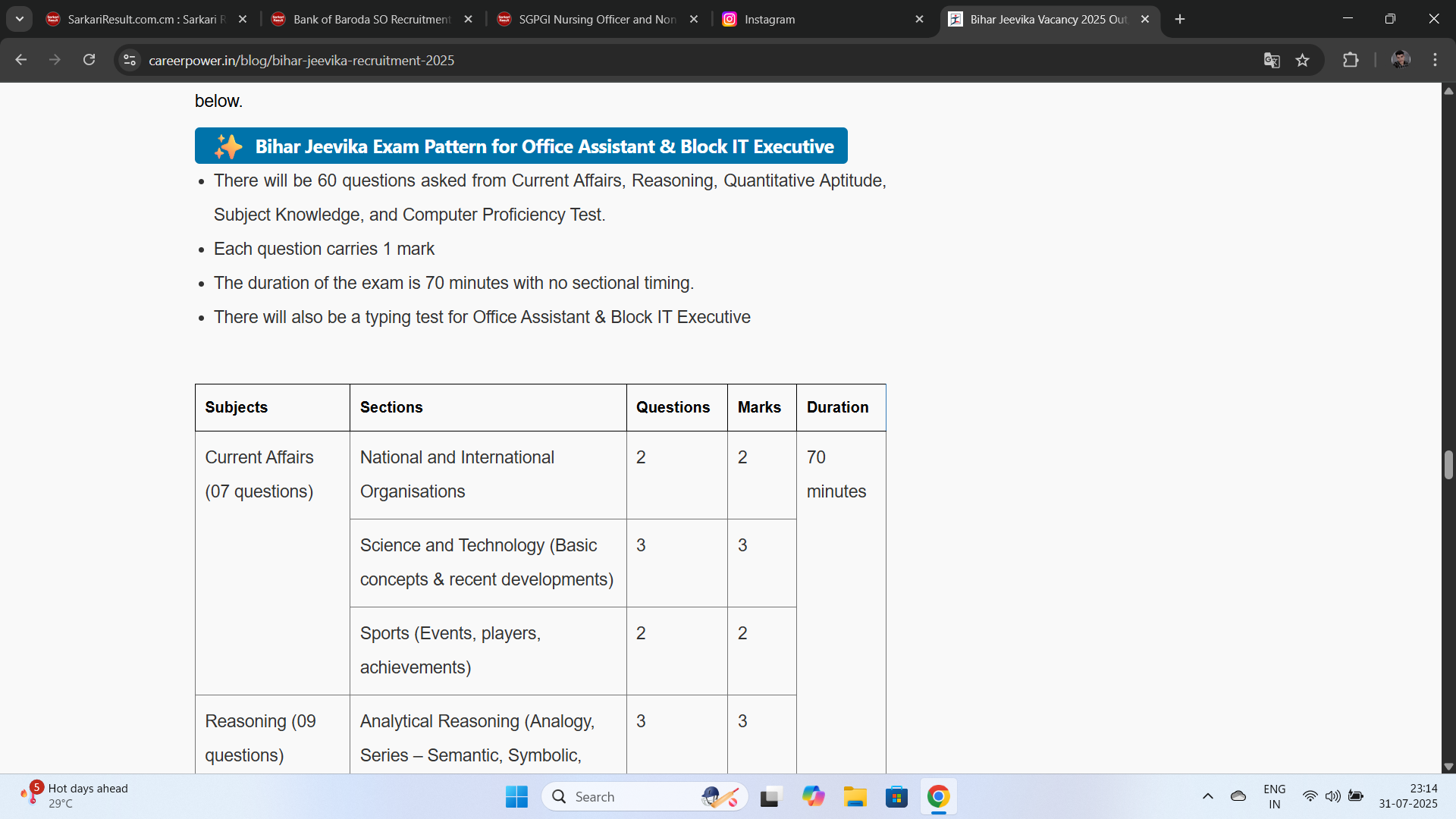Open Task View from the taskbar

click(x=770, y=796)
